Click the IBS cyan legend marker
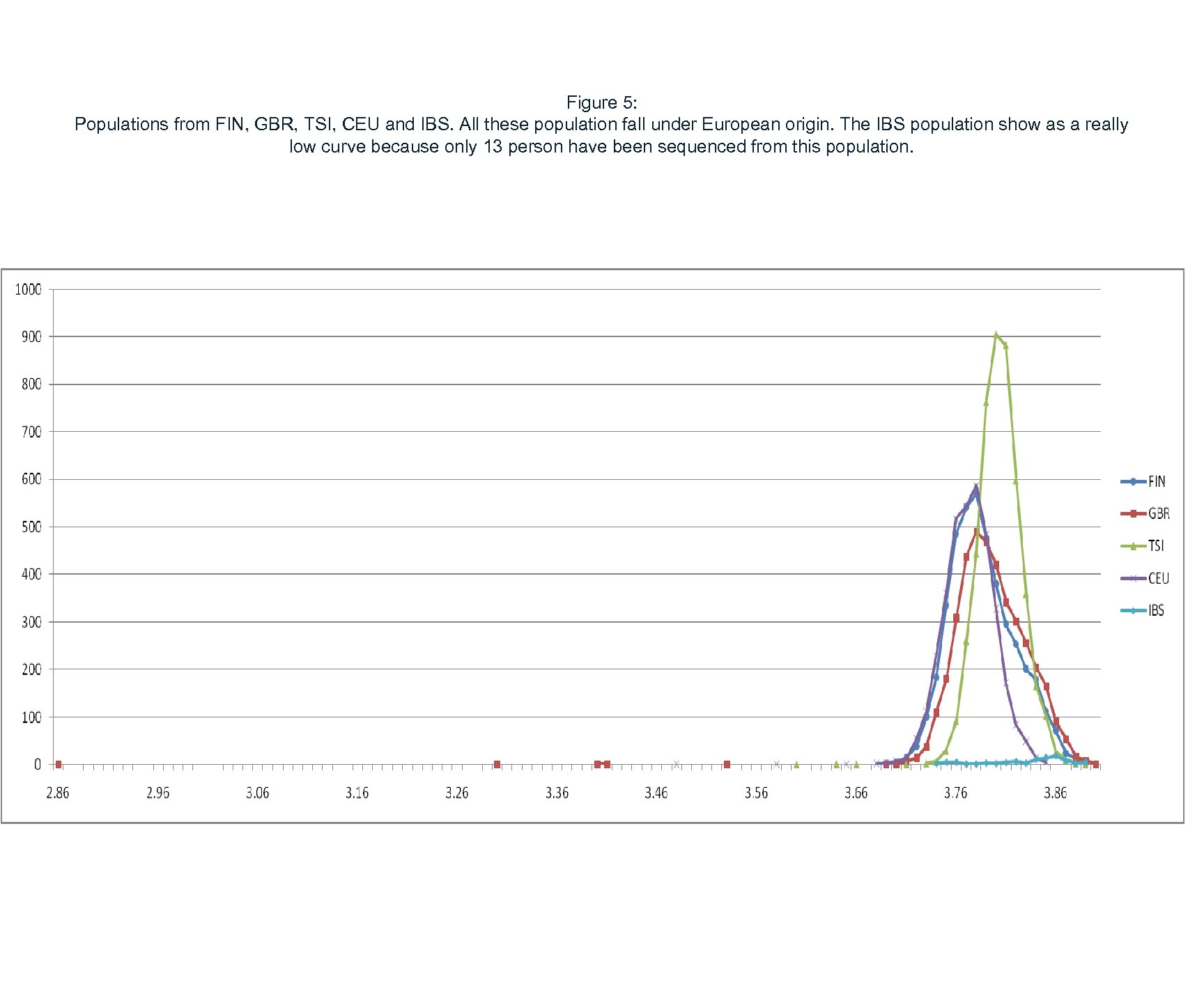 pyautogui.click(x=1134, y=611)
